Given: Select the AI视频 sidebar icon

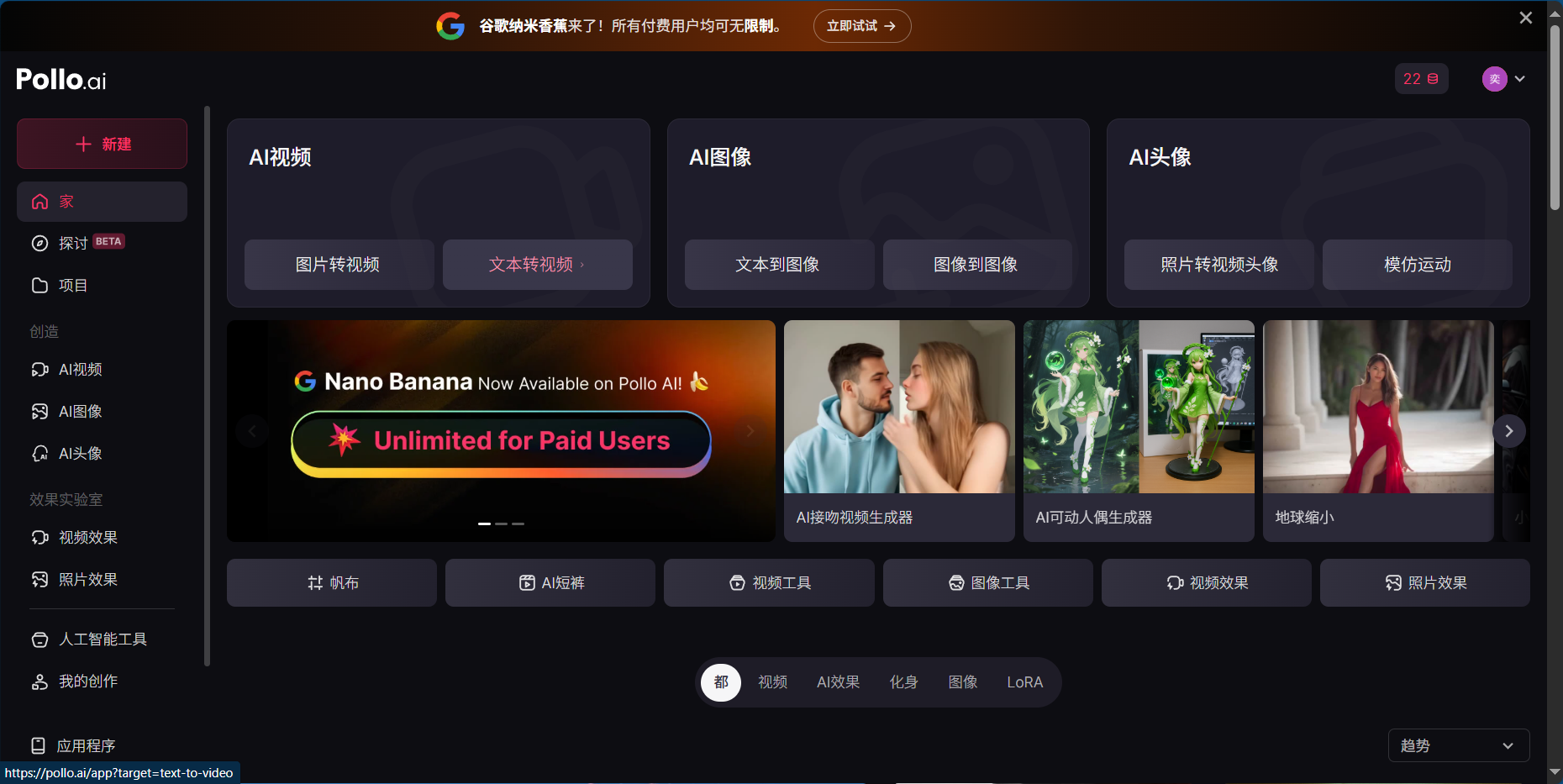Looking at the screenshot, I should [x=39, y=370].
